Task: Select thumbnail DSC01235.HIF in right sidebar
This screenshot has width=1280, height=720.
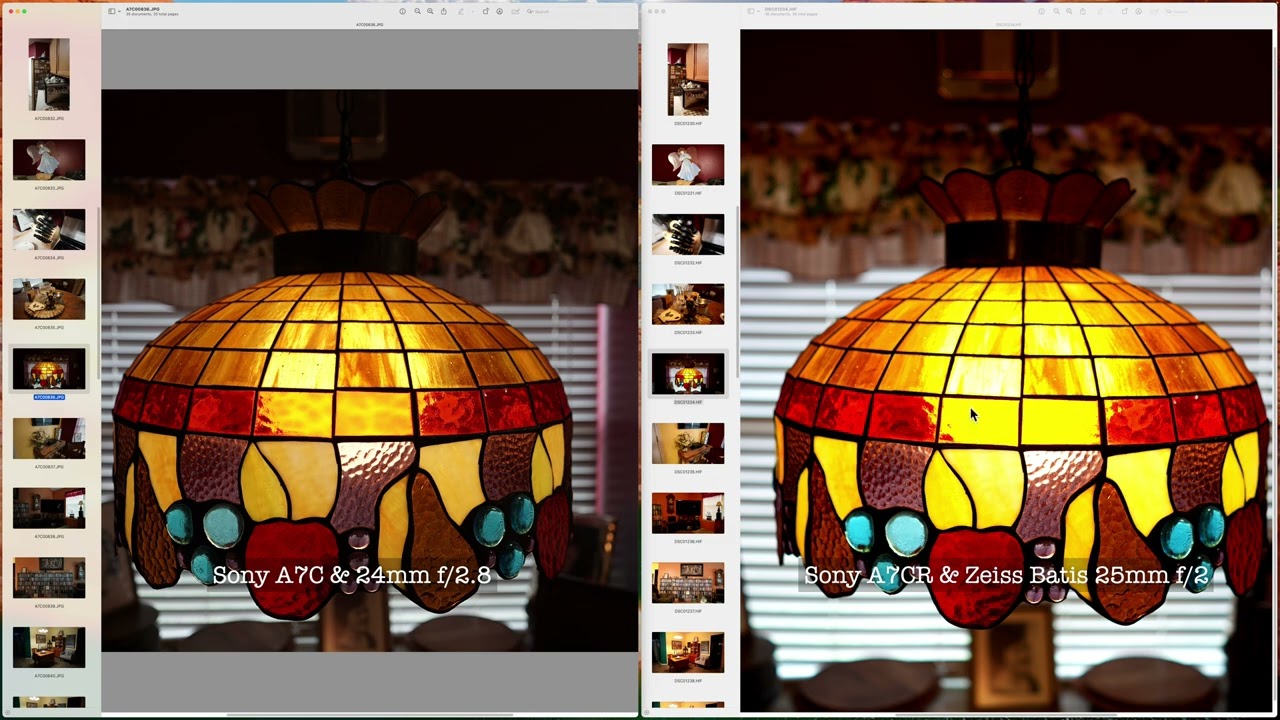Action: [688, 444]
